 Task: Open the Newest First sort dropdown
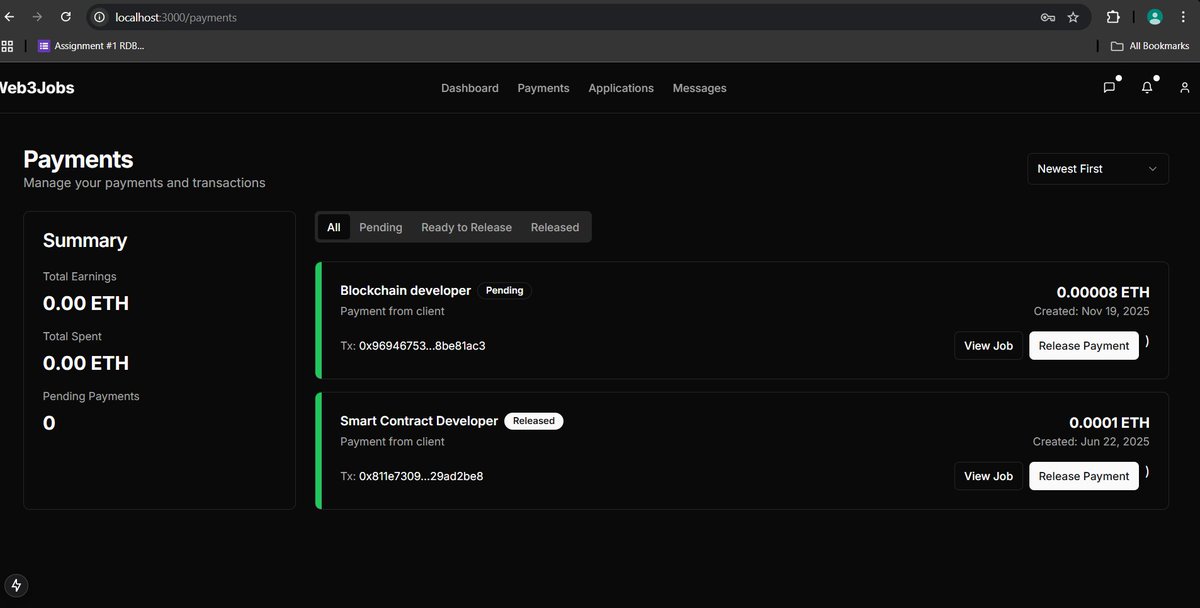(1097, 168)
